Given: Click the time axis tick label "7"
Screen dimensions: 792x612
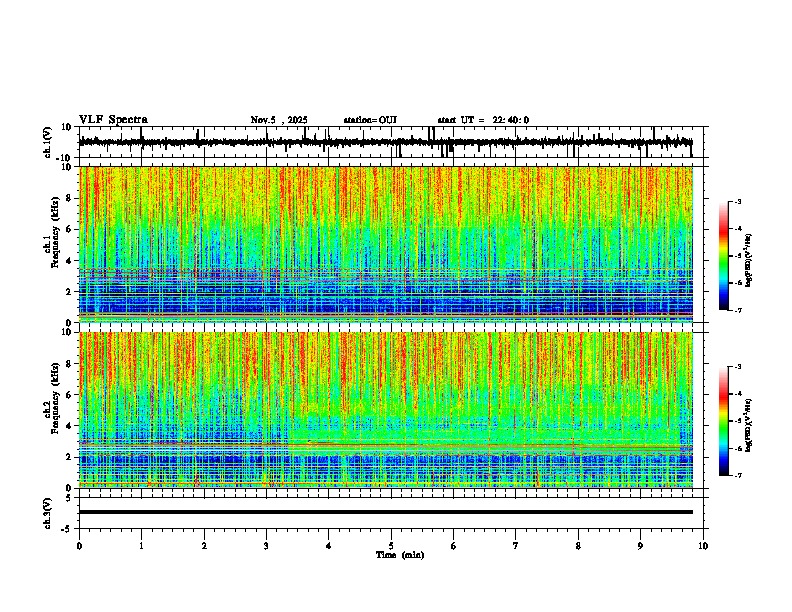Looking at the screenshot, I should point(516,546).
